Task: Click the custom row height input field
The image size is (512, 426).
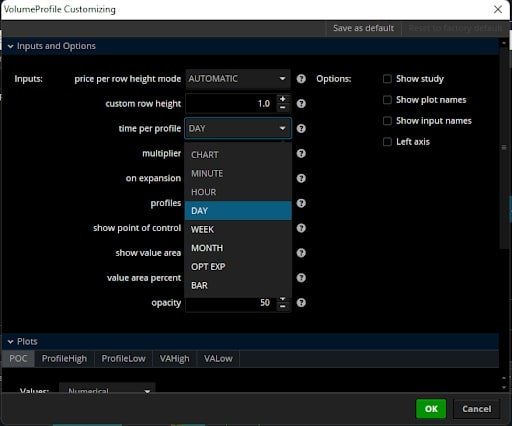Action: (x=231, y=104)
